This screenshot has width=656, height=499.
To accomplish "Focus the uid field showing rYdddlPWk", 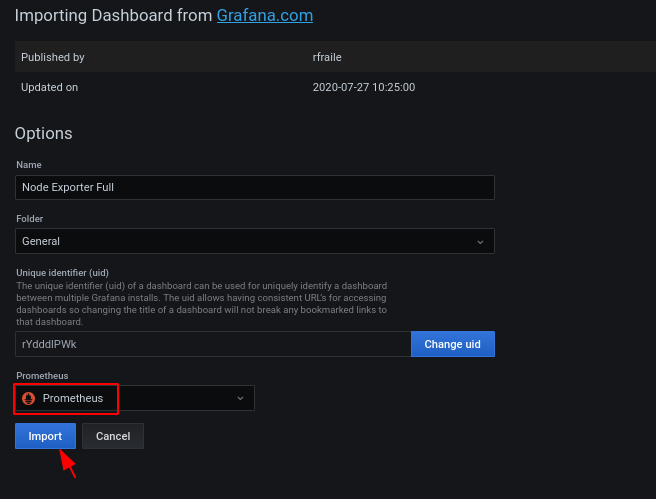I will [213, 344].
